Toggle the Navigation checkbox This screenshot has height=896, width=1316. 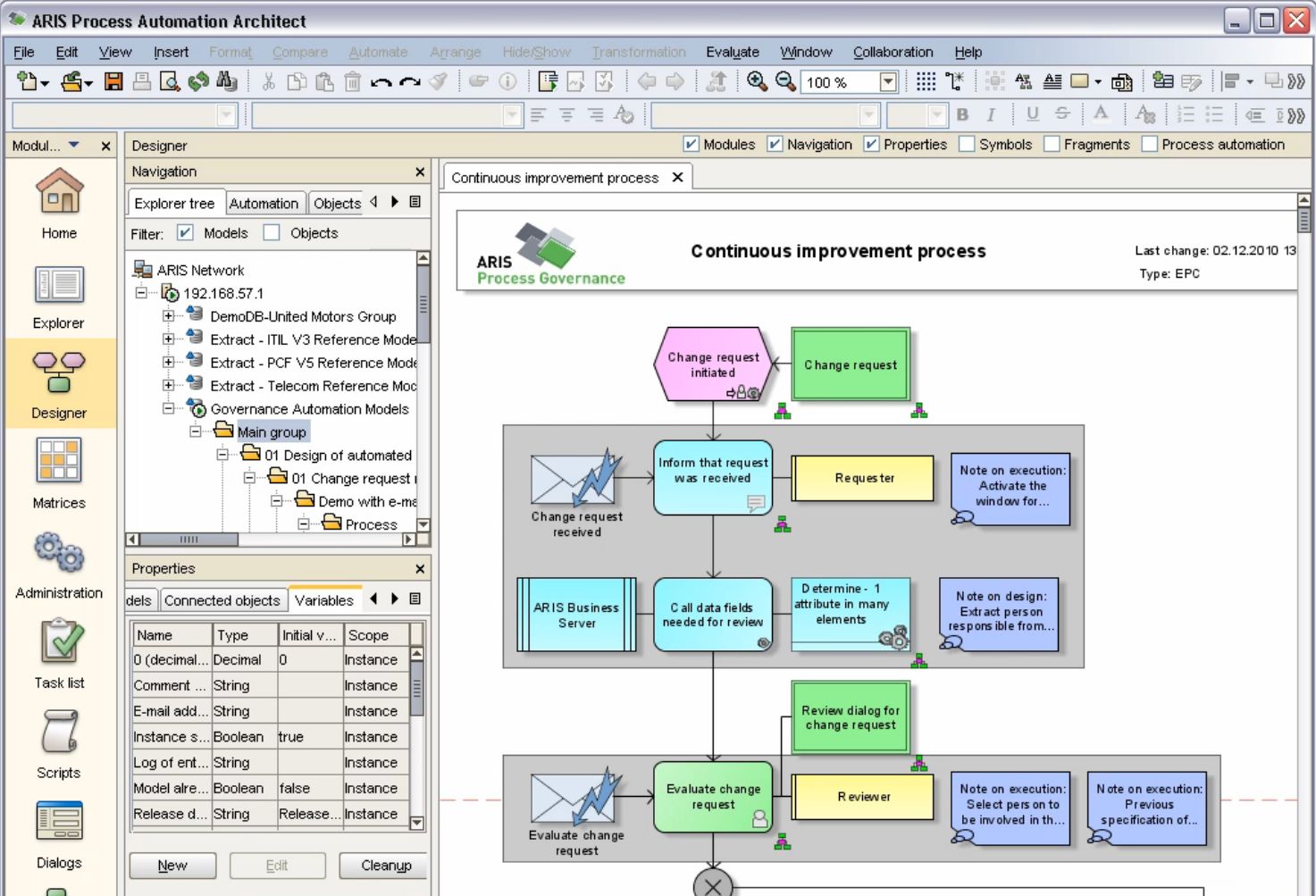click(x=775, y=144)
